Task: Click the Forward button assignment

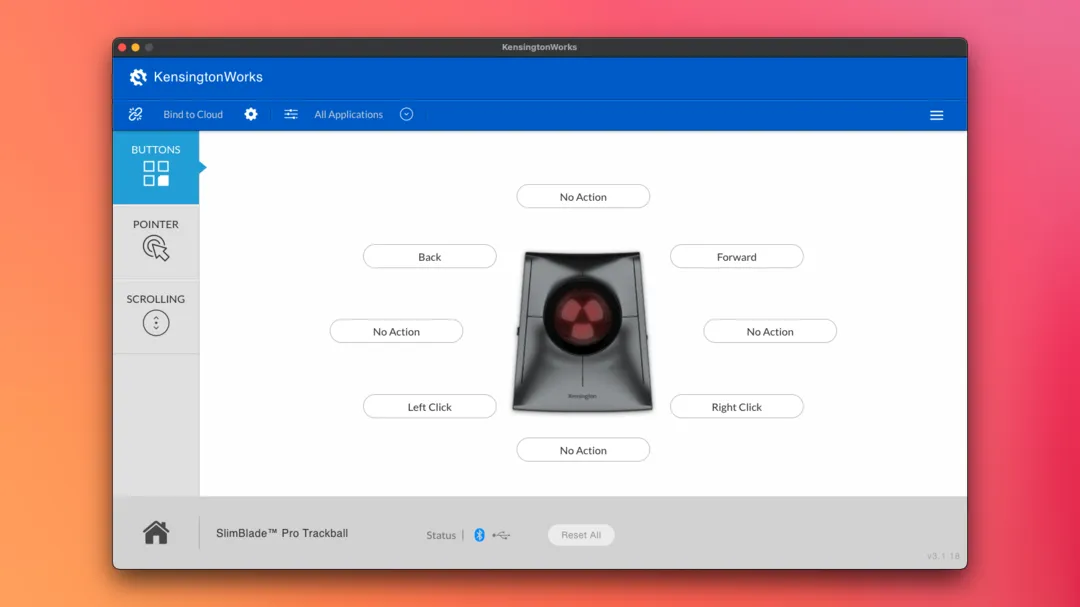Action: tap(736, 256)
